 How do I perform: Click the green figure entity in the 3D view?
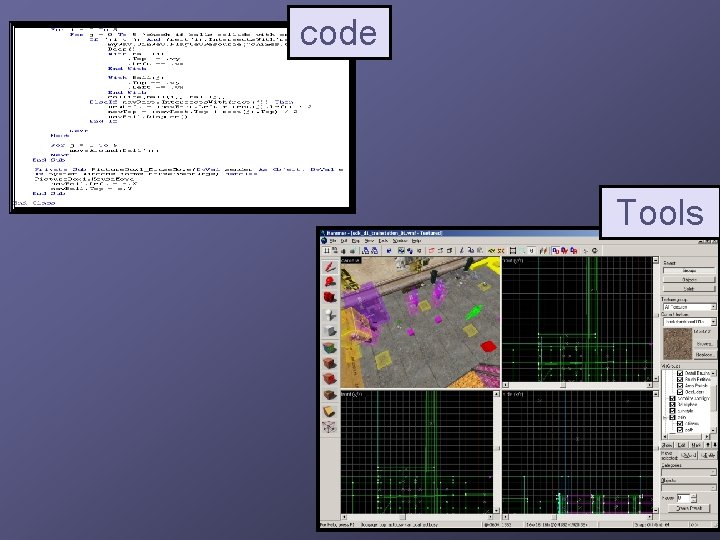click(x=474, y=312)
